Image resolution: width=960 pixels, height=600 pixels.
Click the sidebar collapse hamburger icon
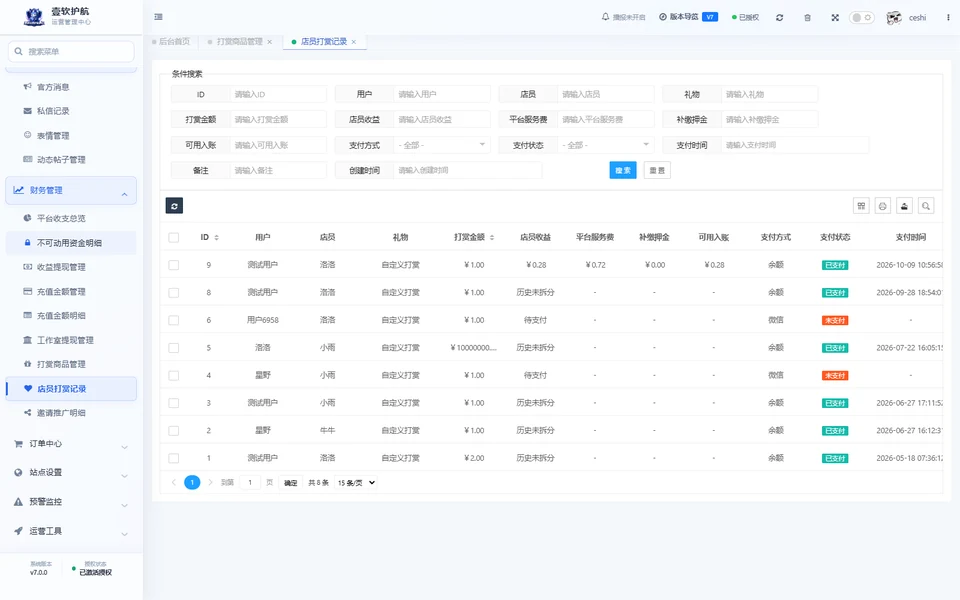pyautogui.click(x=159, y=17)
